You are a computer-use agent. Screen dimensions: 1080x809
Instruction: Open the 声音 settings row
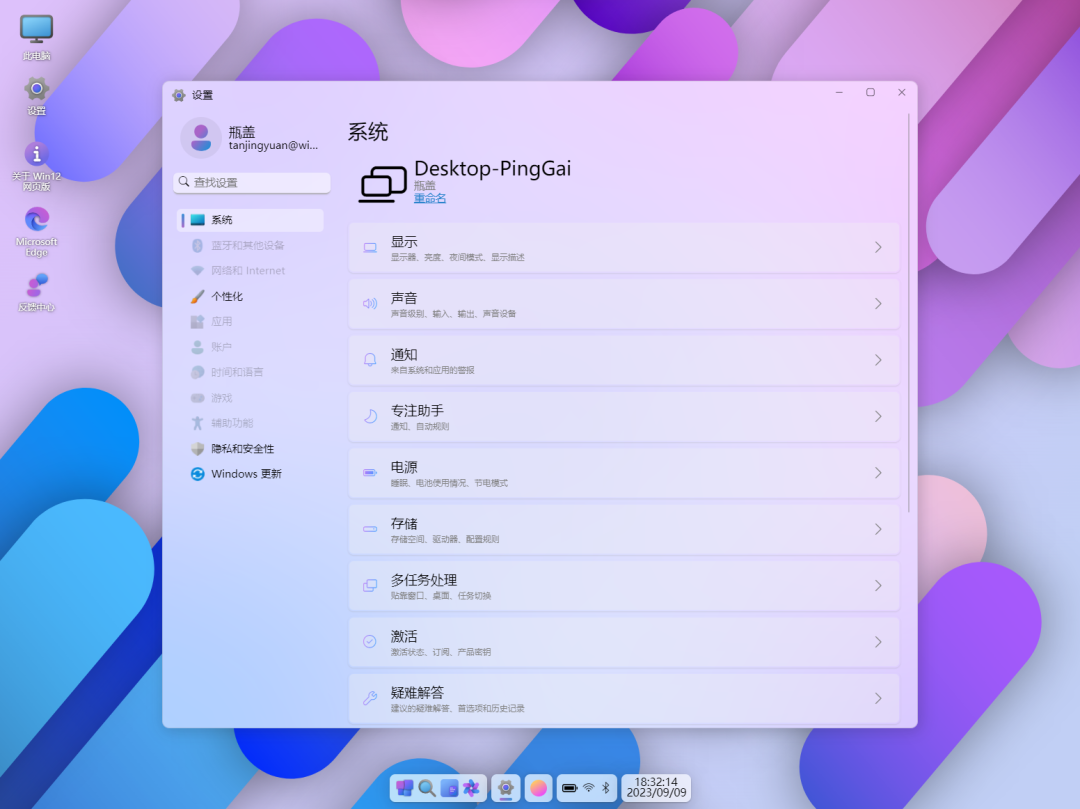(x=624, y=304)
